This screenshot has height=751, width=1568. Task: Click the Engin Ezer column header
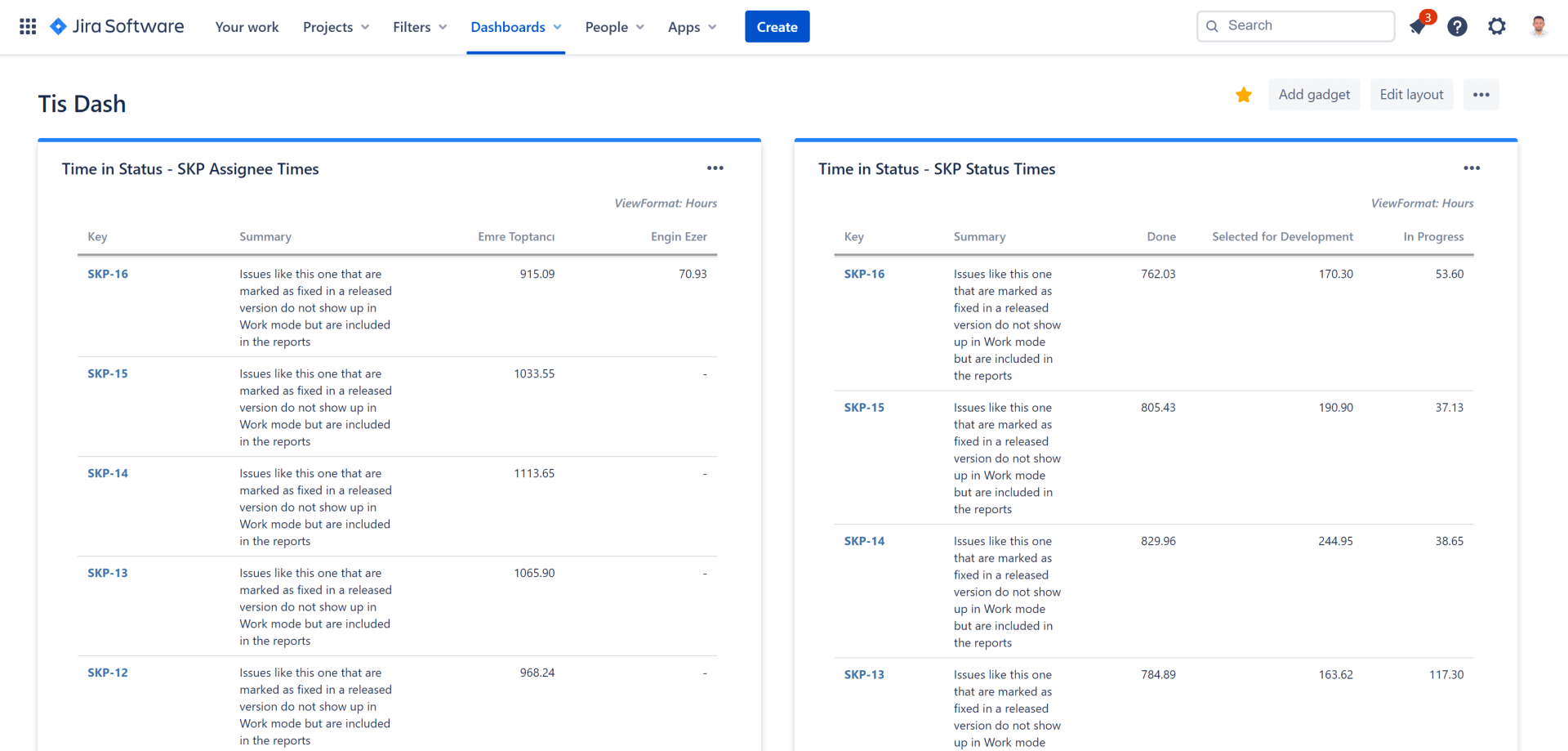coord(679,237)
